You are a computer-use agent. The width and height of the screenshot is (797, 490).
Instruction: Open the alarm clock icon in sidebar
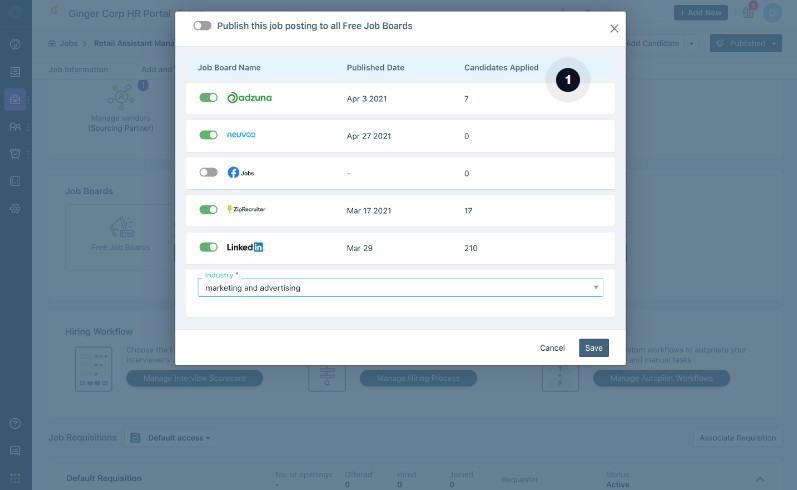point(15,154)
